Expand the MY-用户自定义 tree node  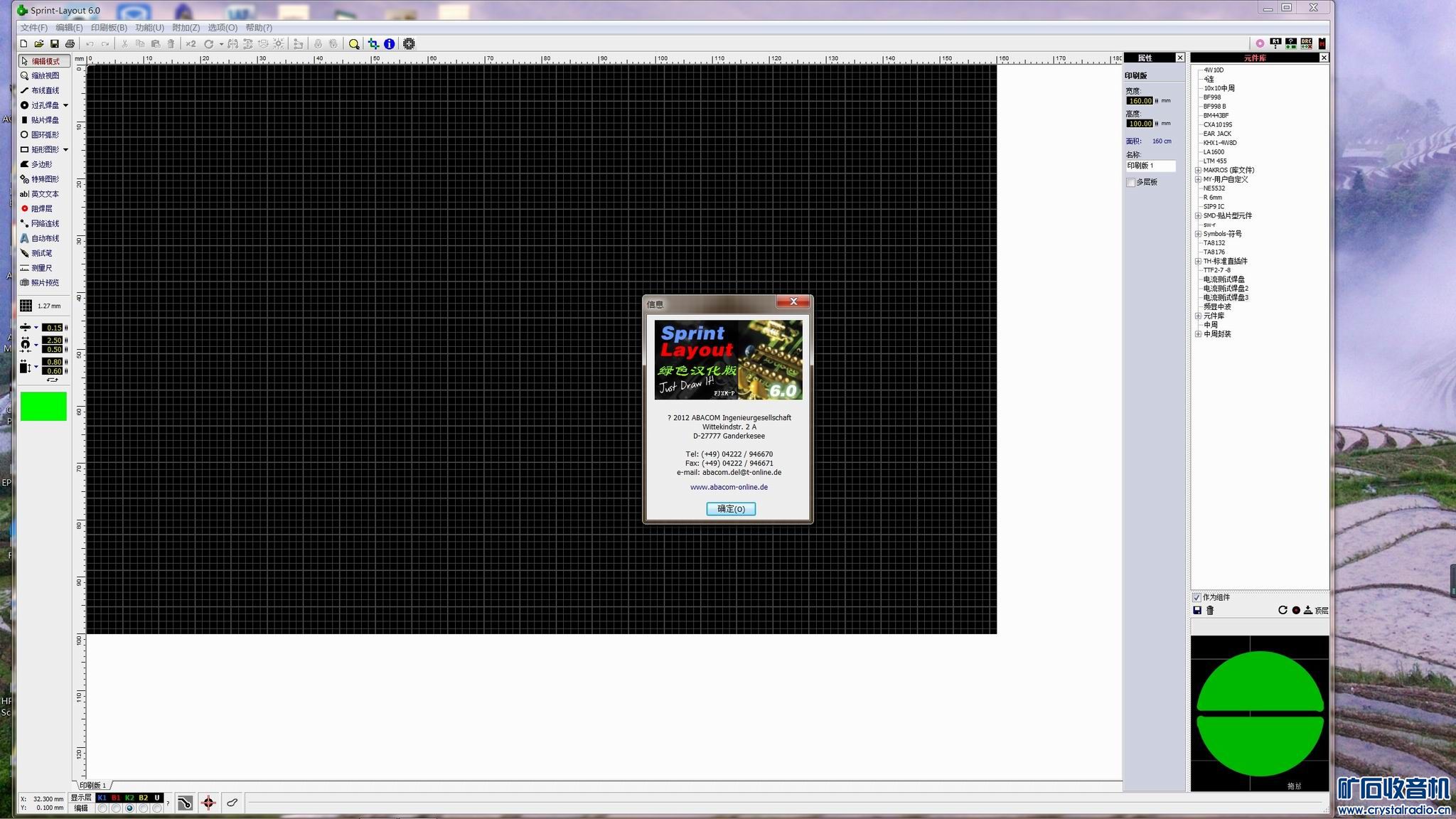(x=1198, y=179)
